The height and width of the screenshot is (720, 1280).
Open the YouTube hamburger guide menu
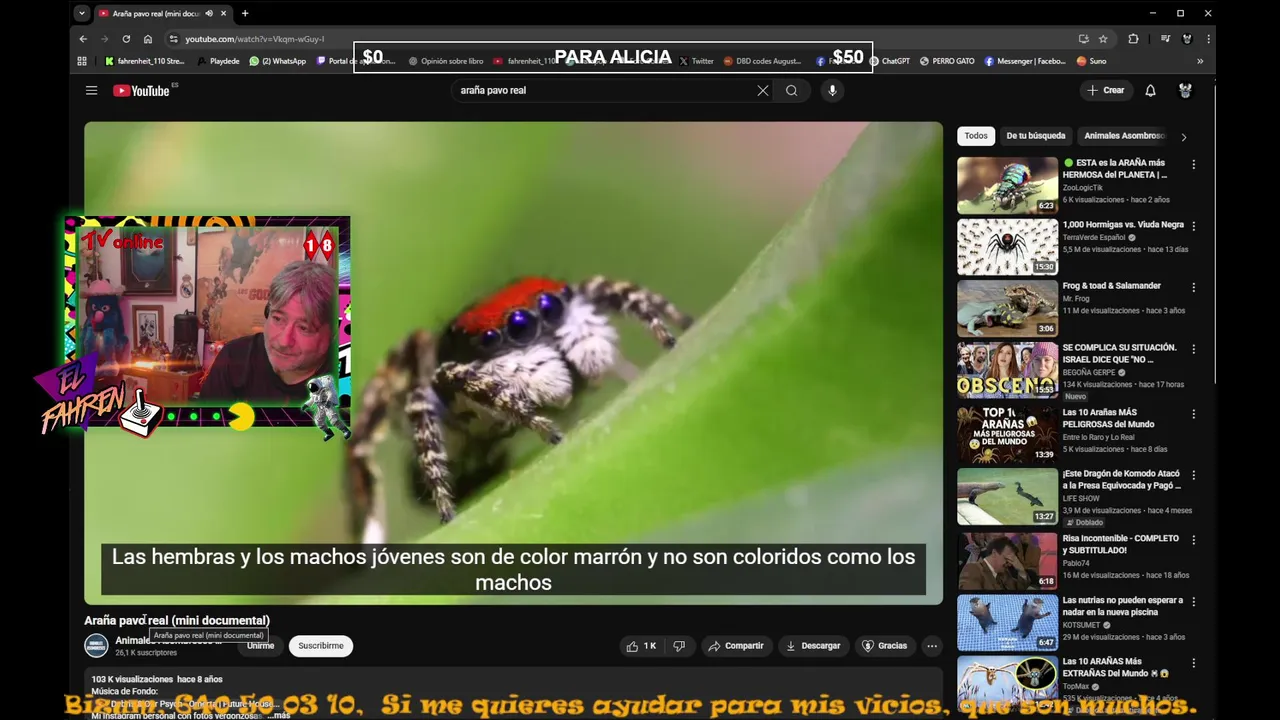coord(91,90)
